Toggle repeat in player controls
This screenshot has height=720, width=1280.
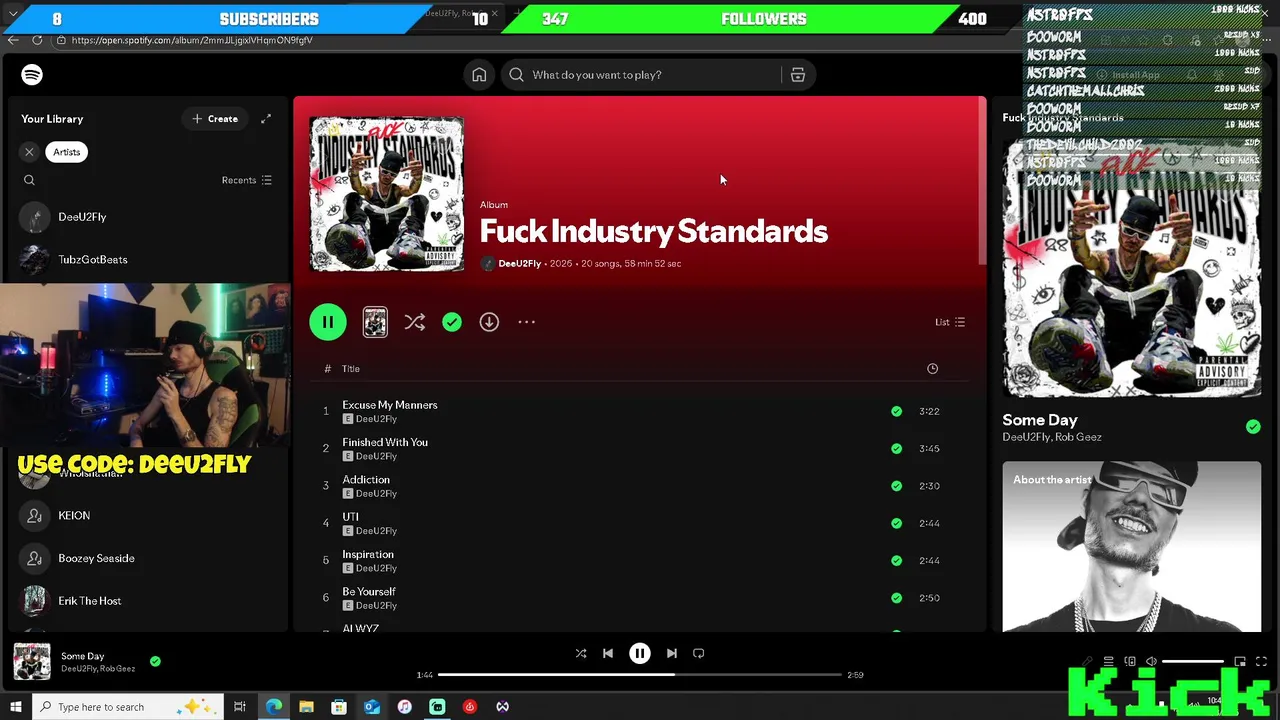(x=699, y=654)
